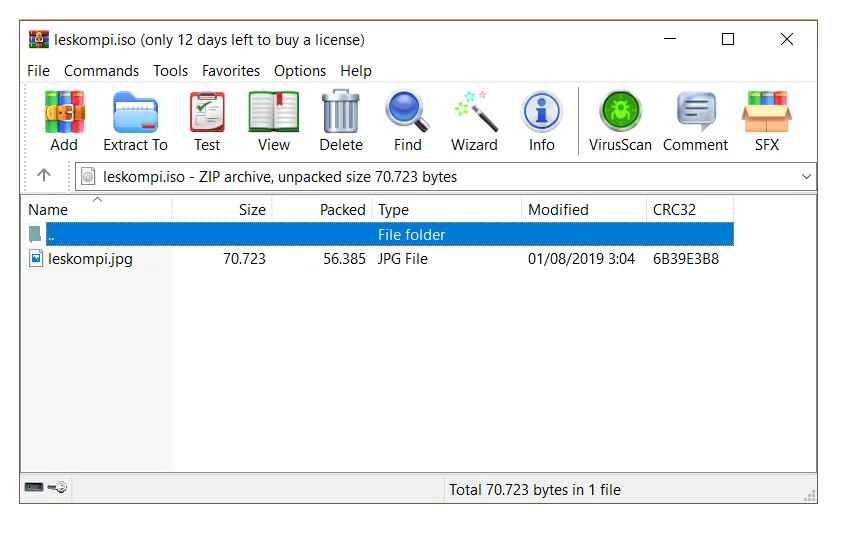Click the 6B39E3B8 CRC32 value
Viewport: 855px width, 542px height.
coord(686,258)
